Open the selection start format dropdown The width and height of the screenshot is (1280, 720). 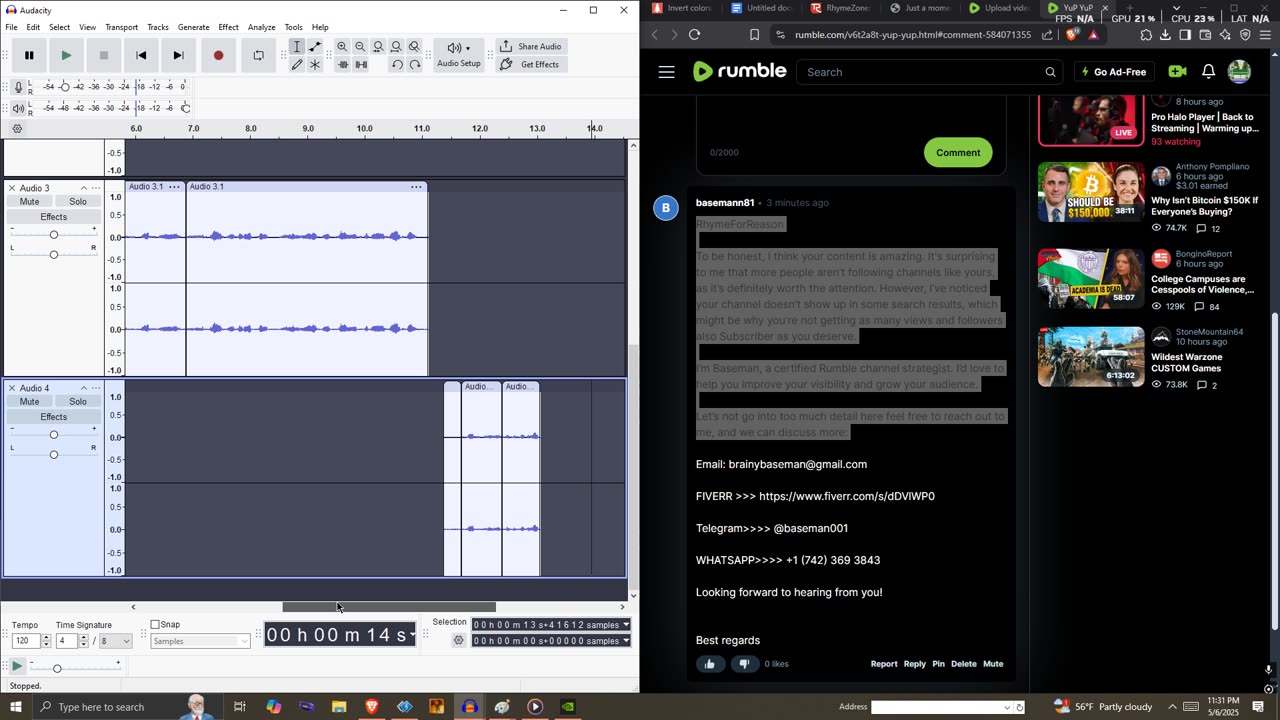click(626, 625)
